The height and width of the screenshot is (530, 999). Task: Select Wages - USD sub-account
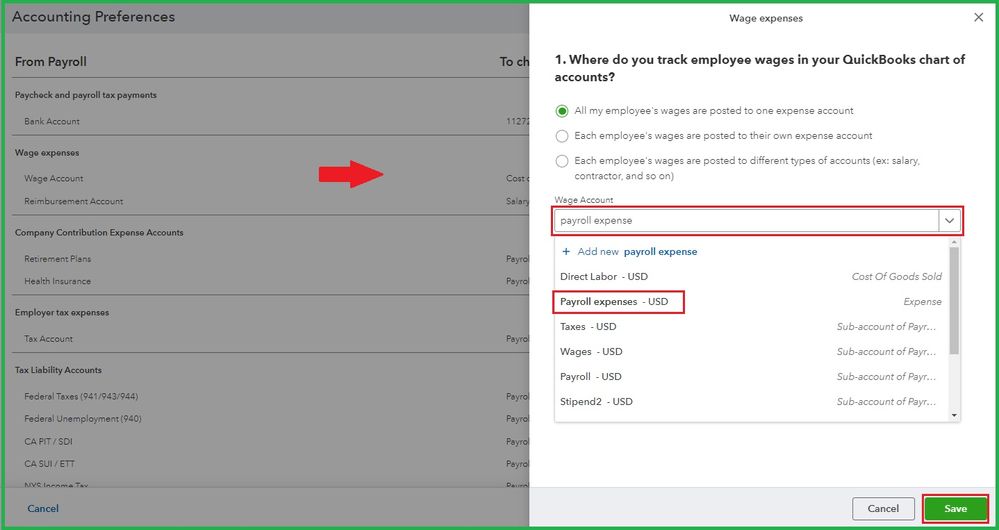(x=591, y=352)
